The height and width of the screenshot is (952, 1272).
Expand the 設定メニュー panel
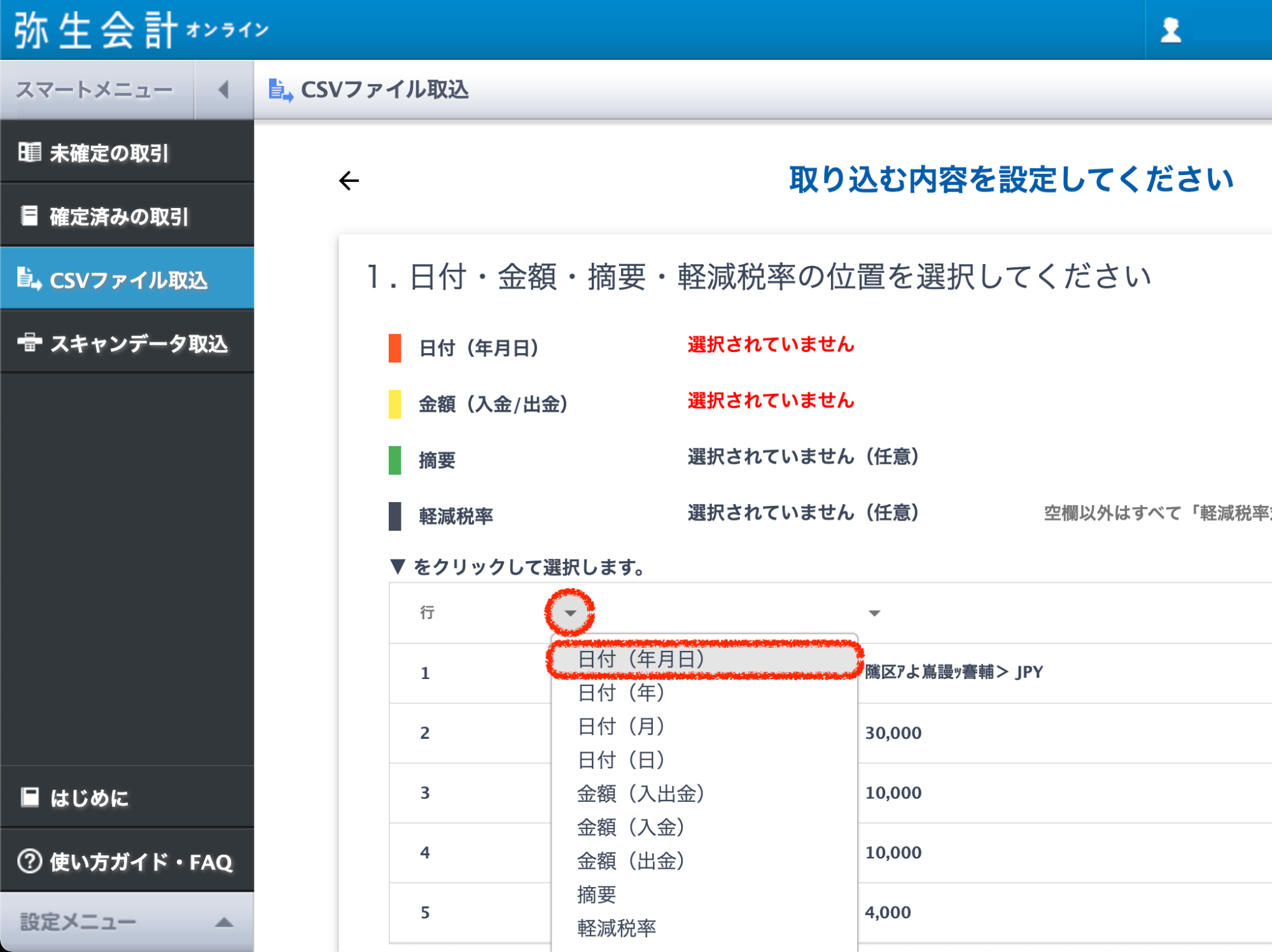pos(223,922)
